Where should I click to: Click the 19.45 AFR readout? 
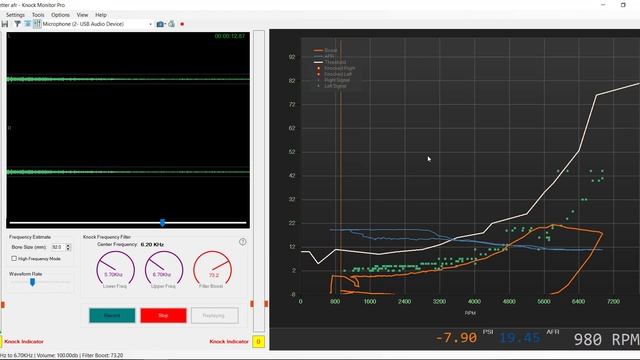520,338
